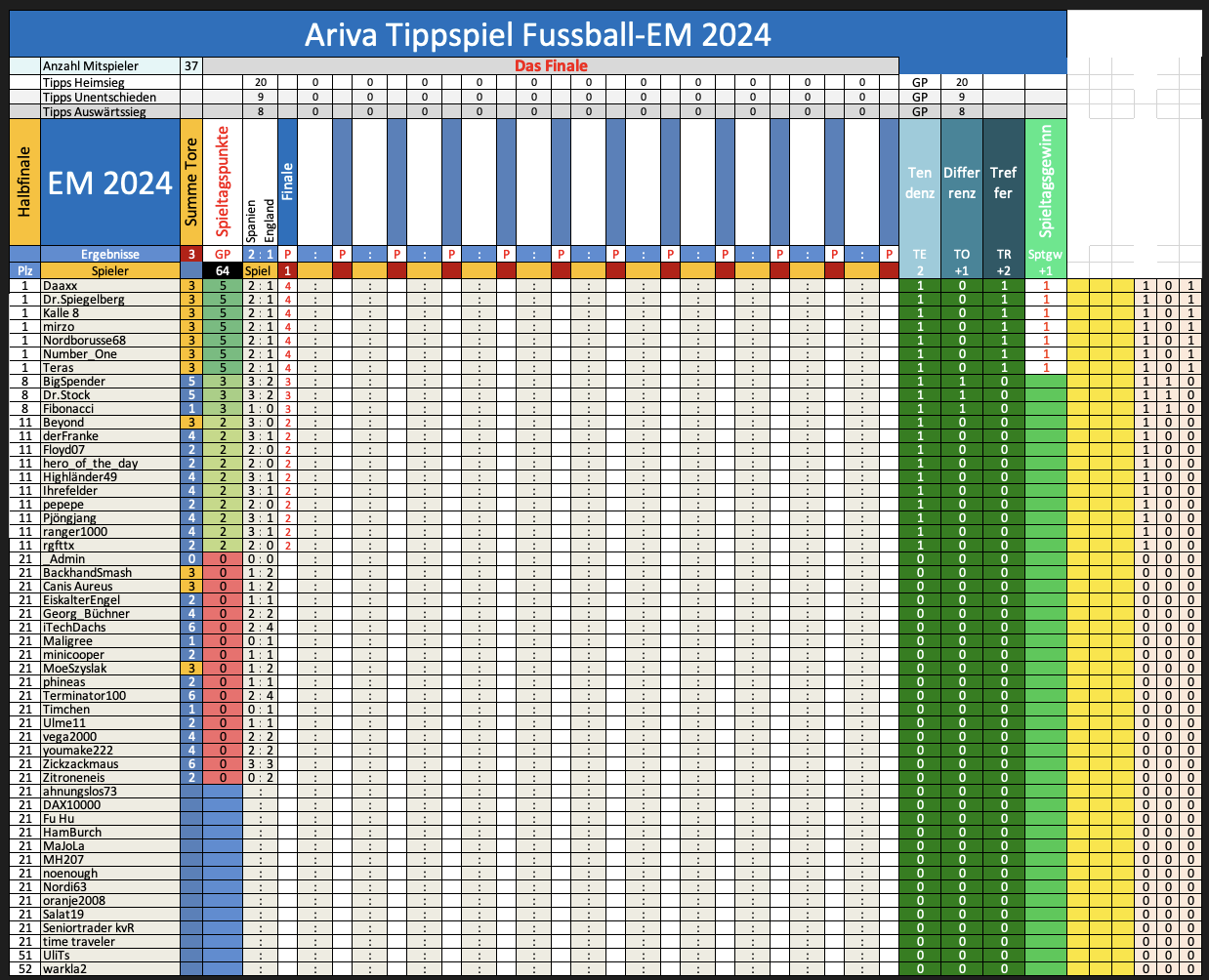The image size is (1209, 980).
Task: Select the cell showing 37 participants
Action: point(191,66)
